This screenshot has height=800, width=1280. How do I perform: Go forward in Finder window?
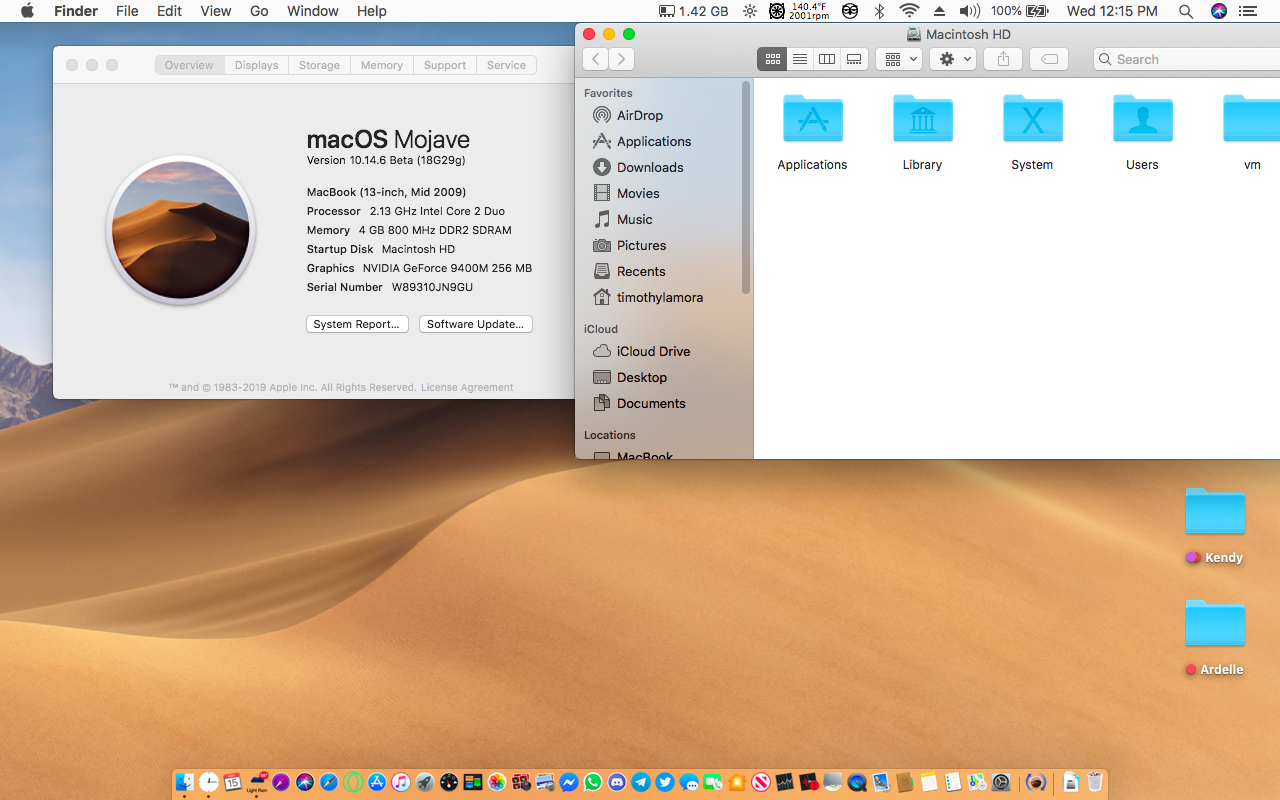point(622,59)
